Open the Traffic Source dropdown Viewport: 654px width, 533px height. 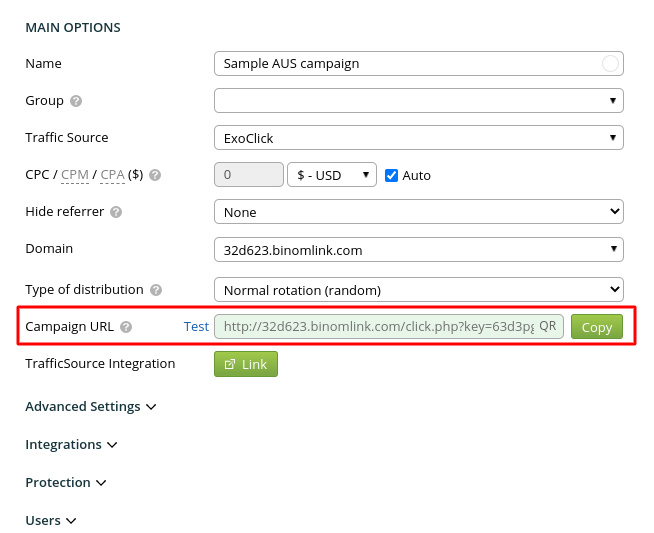[x=418, y=138]
